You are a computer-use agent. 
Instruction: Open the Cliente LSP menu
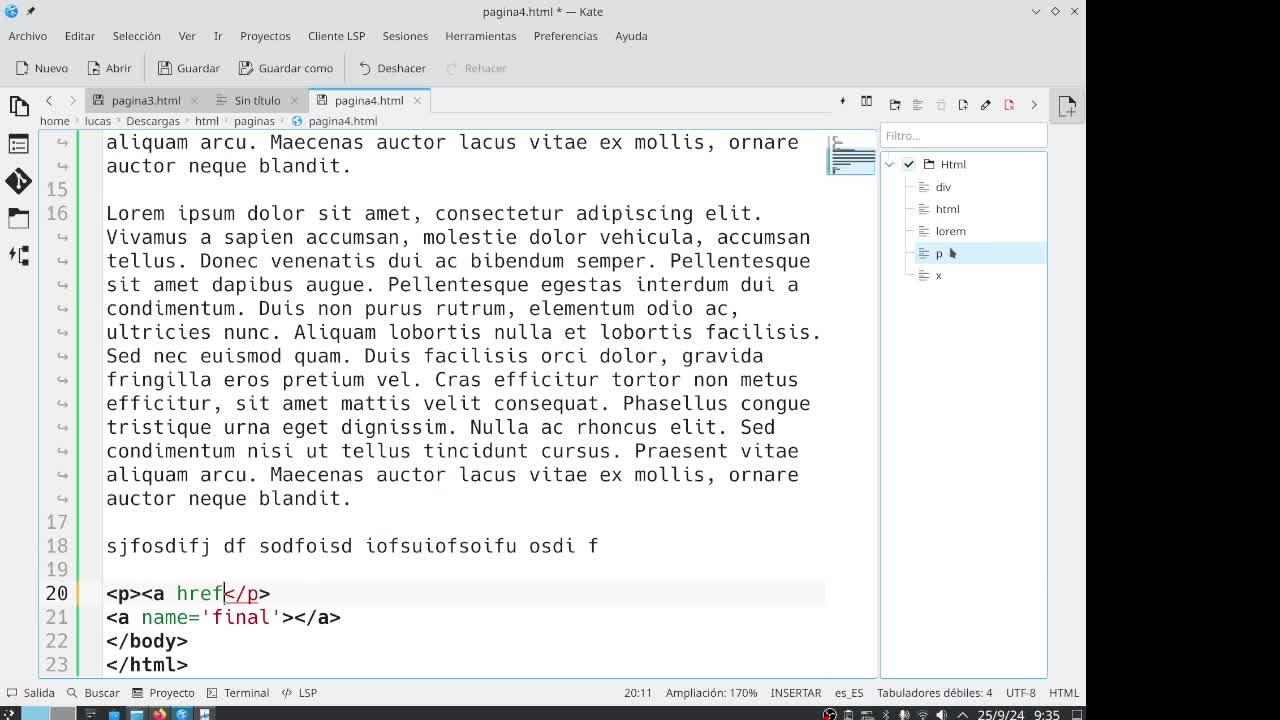[x=336, y=36]
